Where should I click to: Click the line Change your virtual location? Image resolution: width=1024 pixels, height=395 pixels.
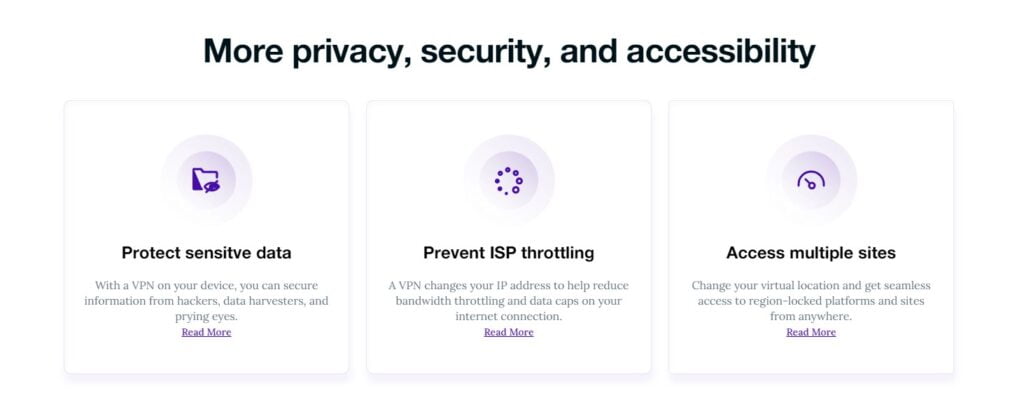pyautogui.click(x=811, y=286)
